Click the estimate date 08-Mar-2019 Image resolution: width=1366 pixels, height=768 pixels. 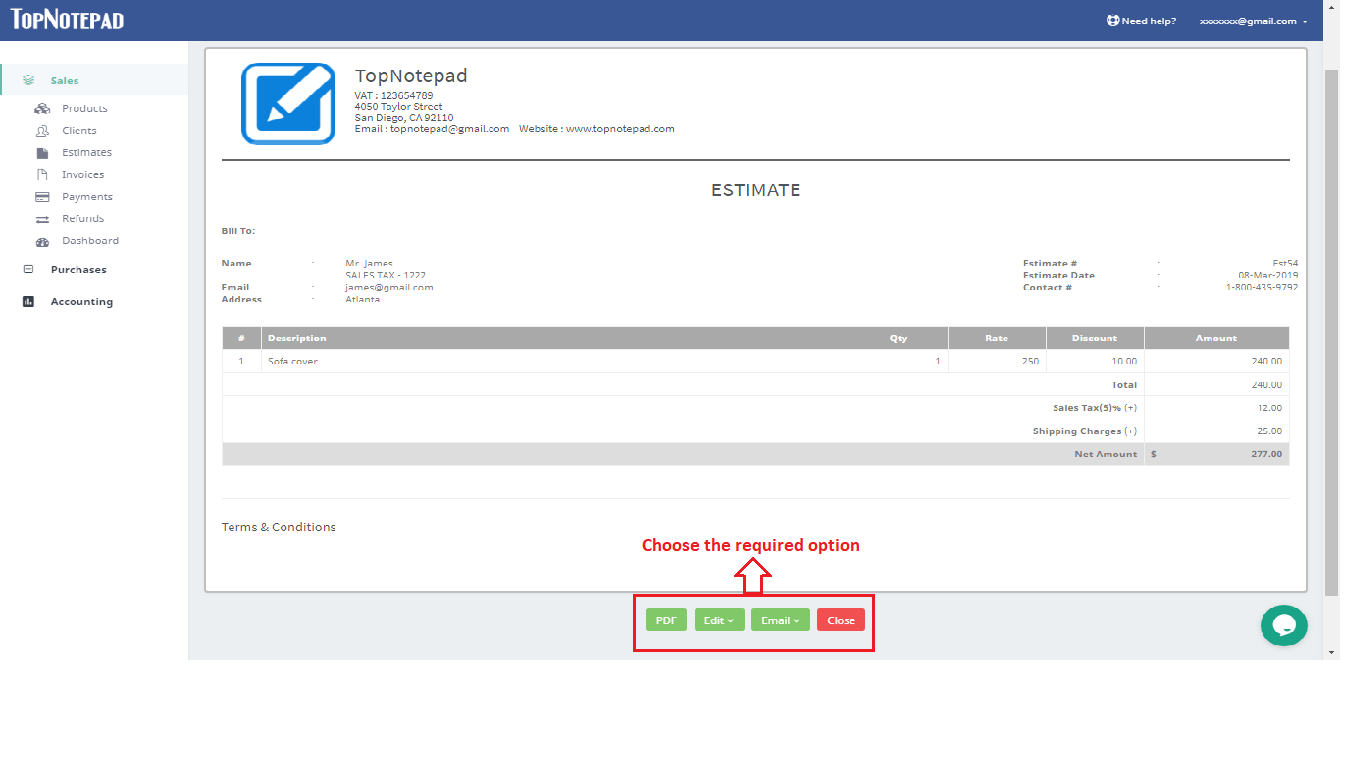point(1268,275)
